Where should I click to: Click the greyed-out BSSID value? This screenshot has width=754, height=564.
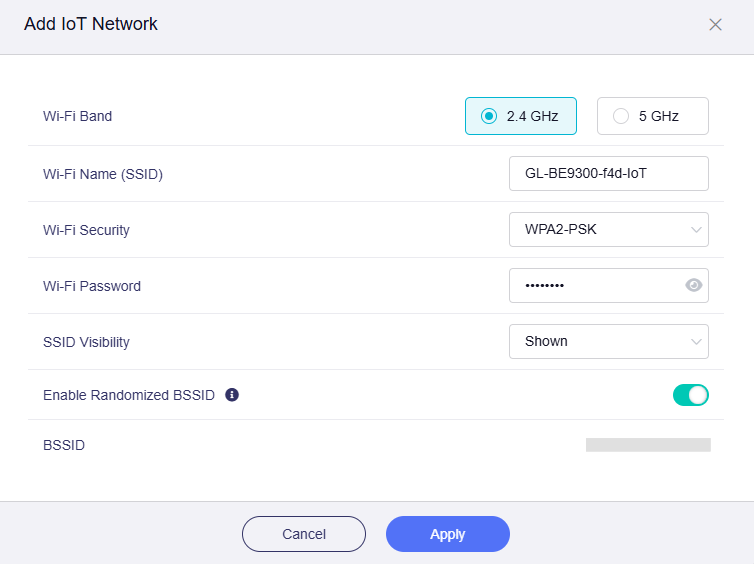[648, 445]
